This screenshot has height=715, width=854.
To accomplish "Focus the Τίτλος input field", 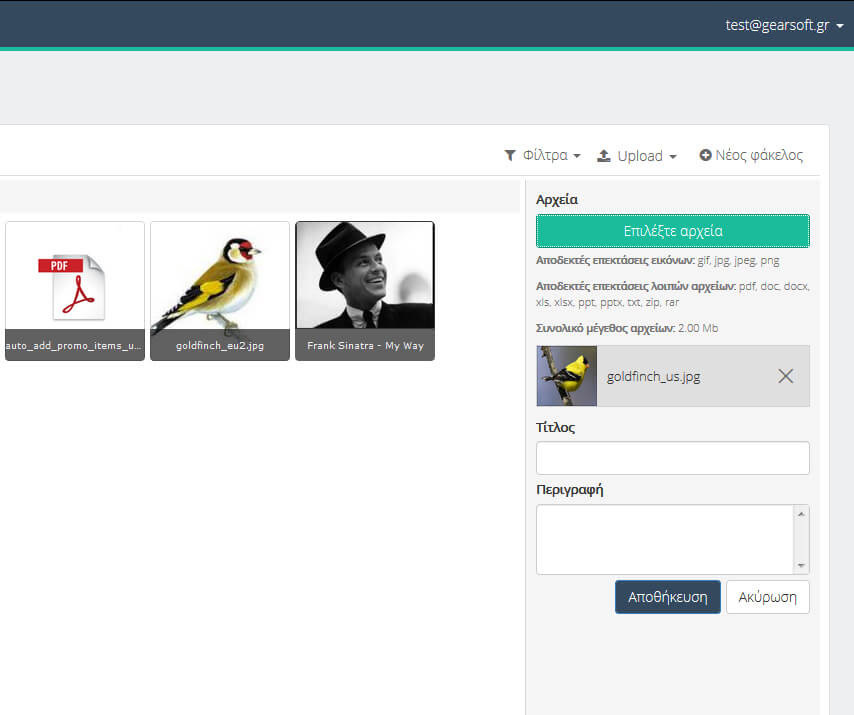I will coord(673,458).
